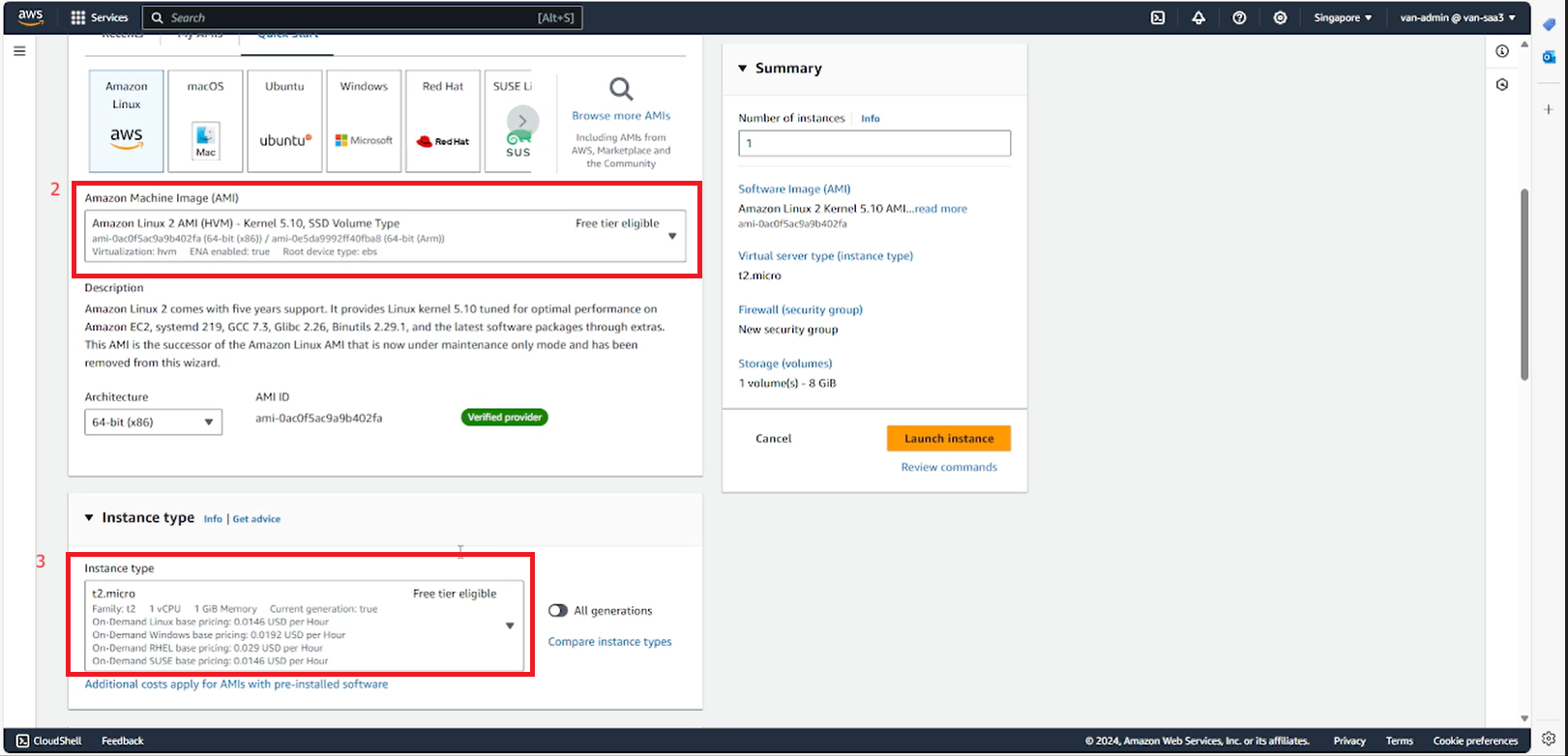Select the macOS AMI tile
1568x756 pixels.
pos(205,121)
